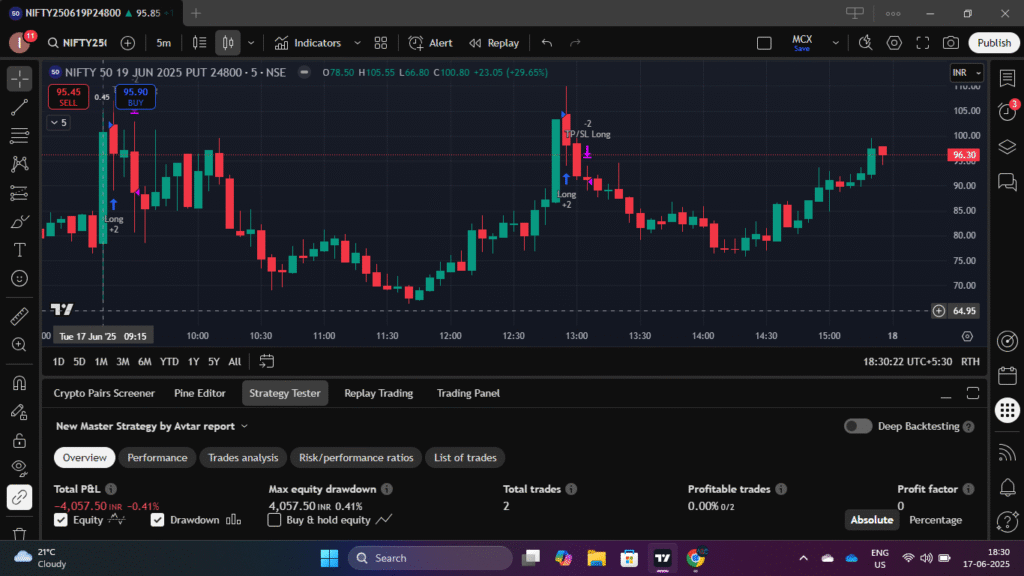Open the economic calendar icon

point(1007,376)
